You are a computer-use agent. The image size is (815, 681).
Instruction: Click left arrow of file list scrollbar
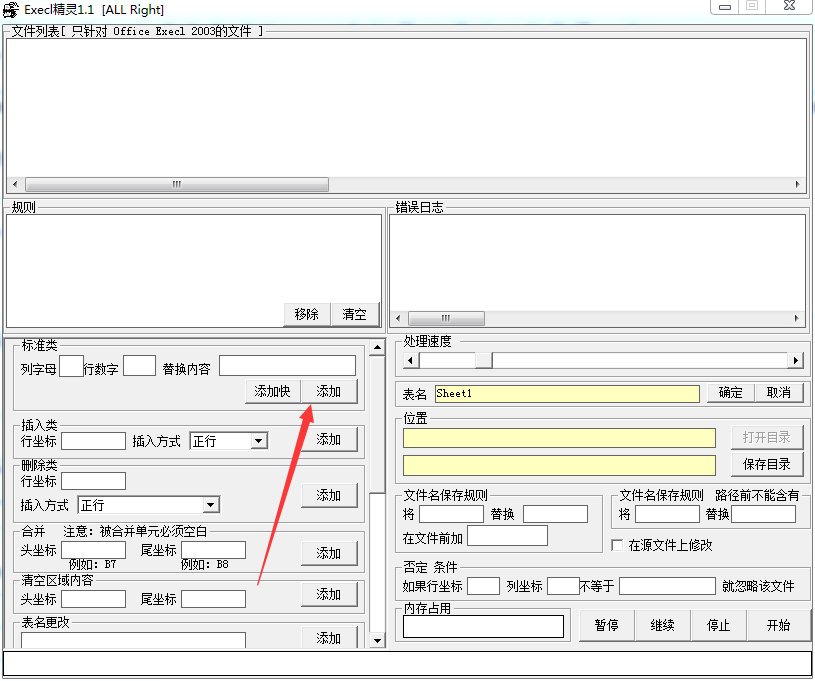[15, 185]
